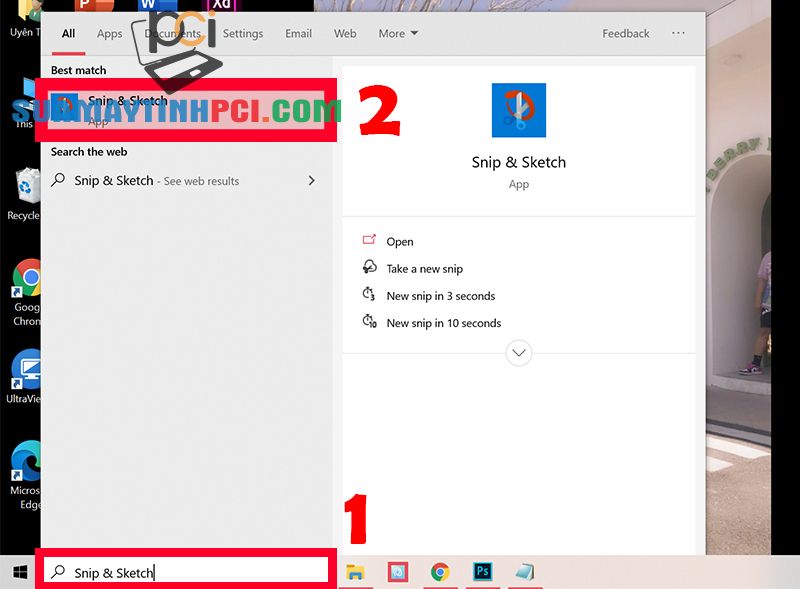
Task: Open Photoshop from taskbar
Action: coord(482,571)
